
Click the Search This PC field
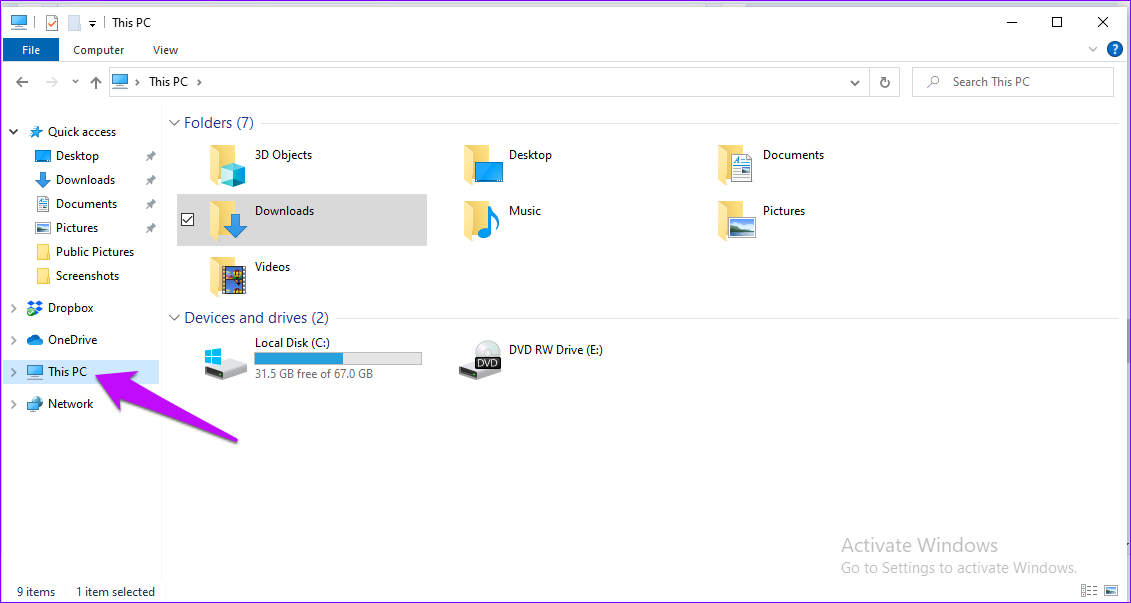click(1013, 82)
